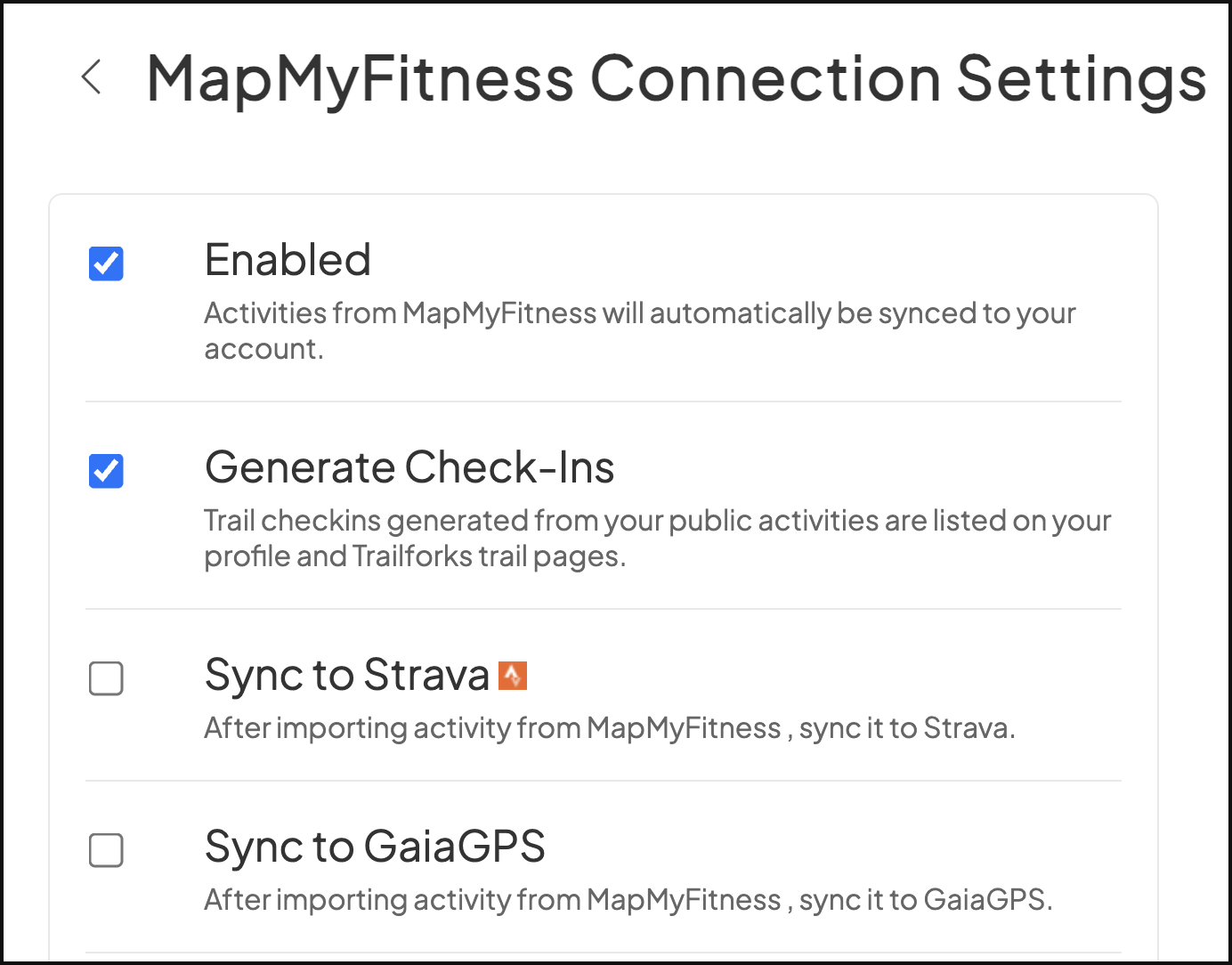
Task: Select the "Sync to Strava" label text
Action: click(x=347, y=675)
